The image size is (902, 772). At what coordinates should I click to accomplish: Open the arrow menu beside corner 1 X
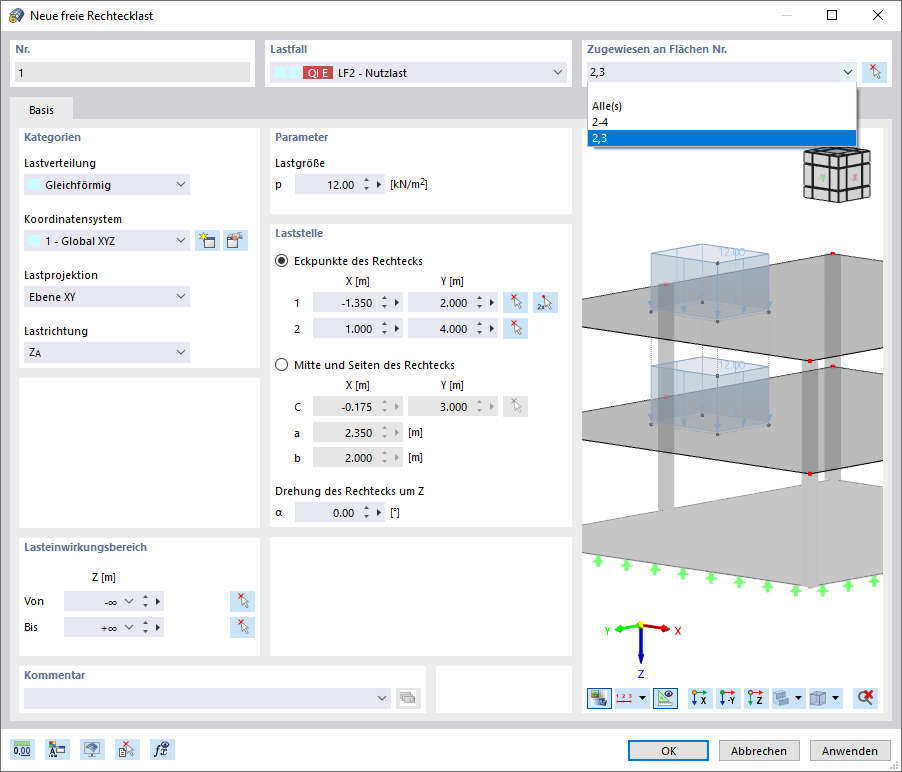(396, 303)
